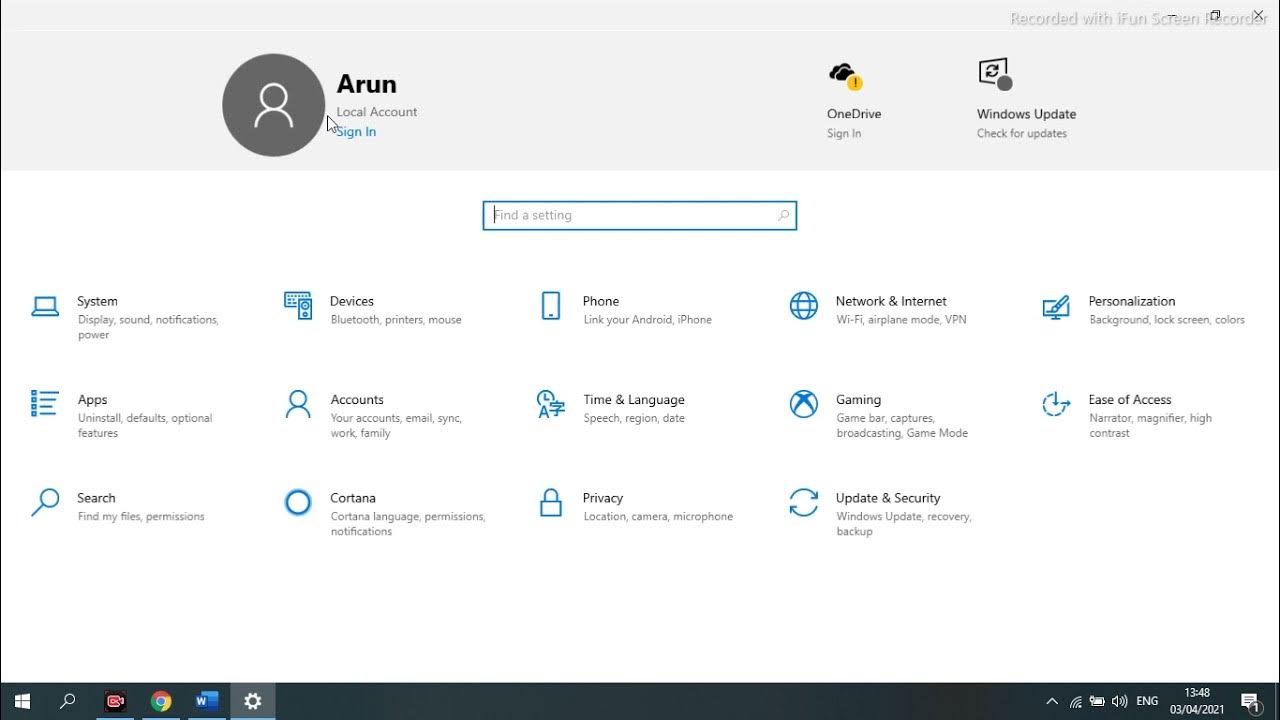Click the 'Local Account' label

tap(377, 112)
